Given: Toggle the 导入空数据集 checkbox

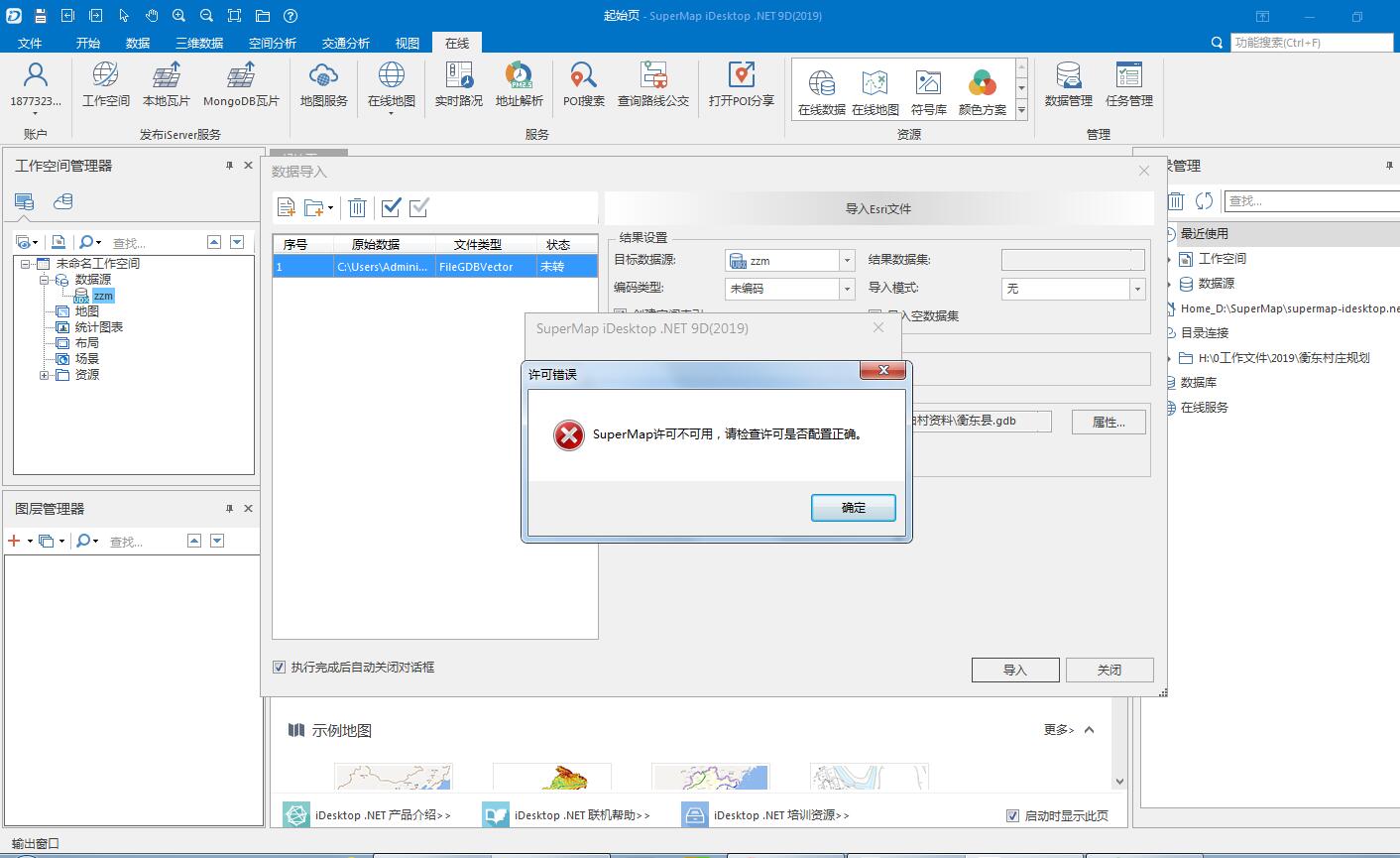Looking at the screenshot, I should click(x=875, y=315).
